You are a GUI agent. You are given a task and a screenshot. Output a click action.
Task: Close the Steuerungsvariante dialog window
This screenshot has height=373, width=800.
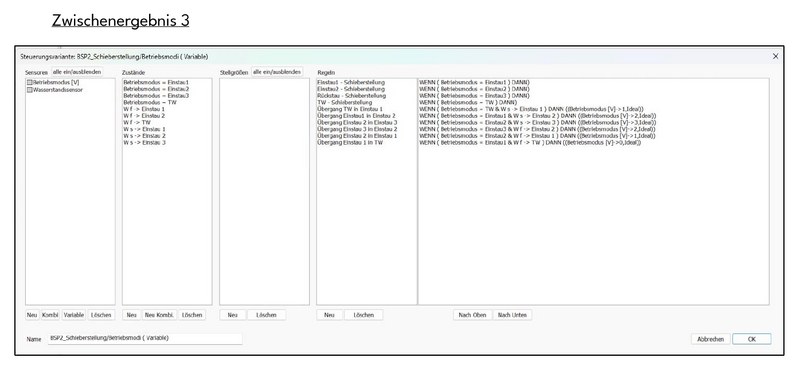(776, 57)
